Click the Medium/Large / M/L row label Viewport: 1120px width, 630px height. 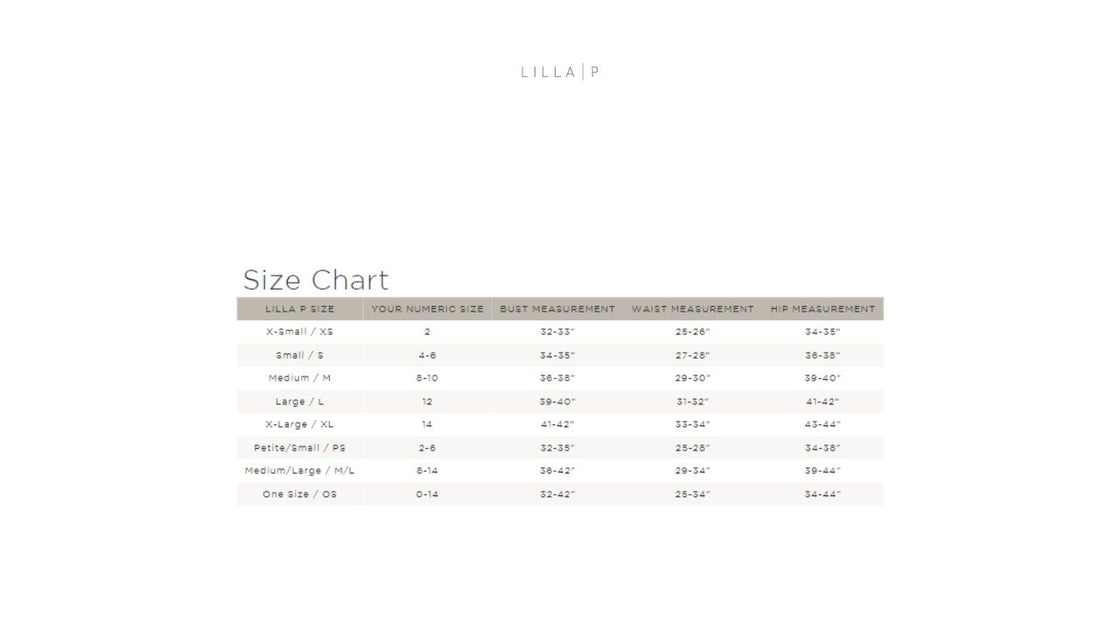(x=300, y=471)
